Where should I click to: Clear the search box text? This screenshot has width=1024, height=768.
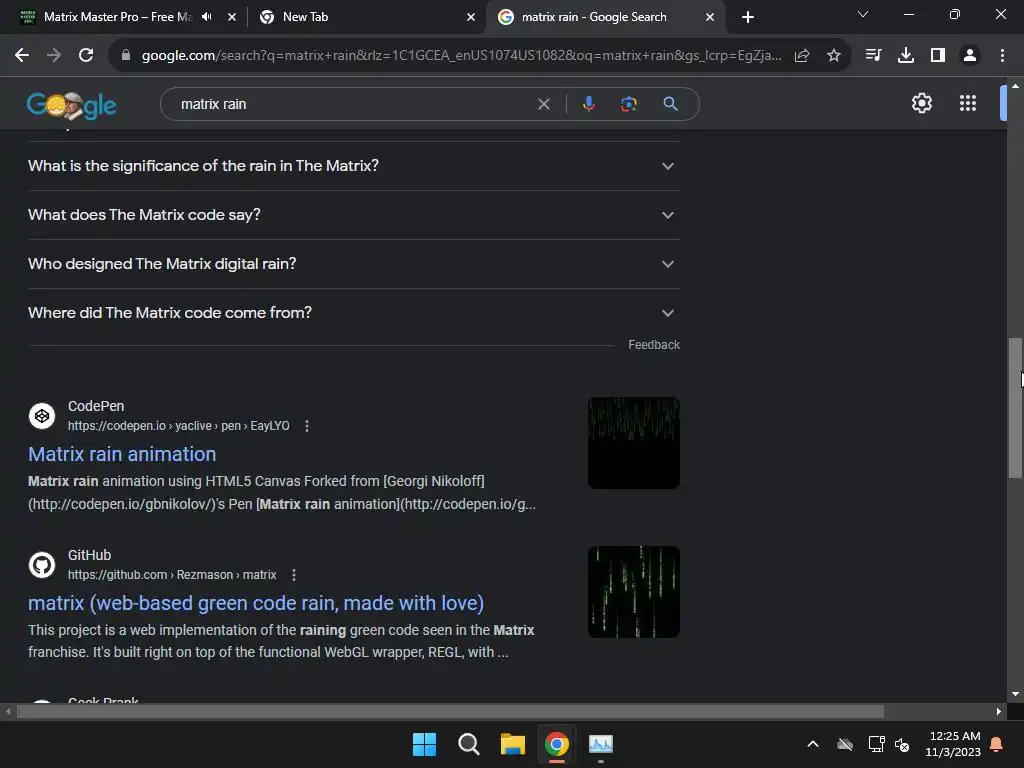(x=543, y=104)
